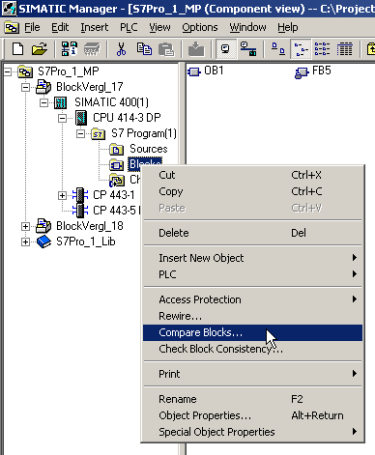
Task: Click the S7 Memory Card toolbar icon
Action: pos(92,49)
